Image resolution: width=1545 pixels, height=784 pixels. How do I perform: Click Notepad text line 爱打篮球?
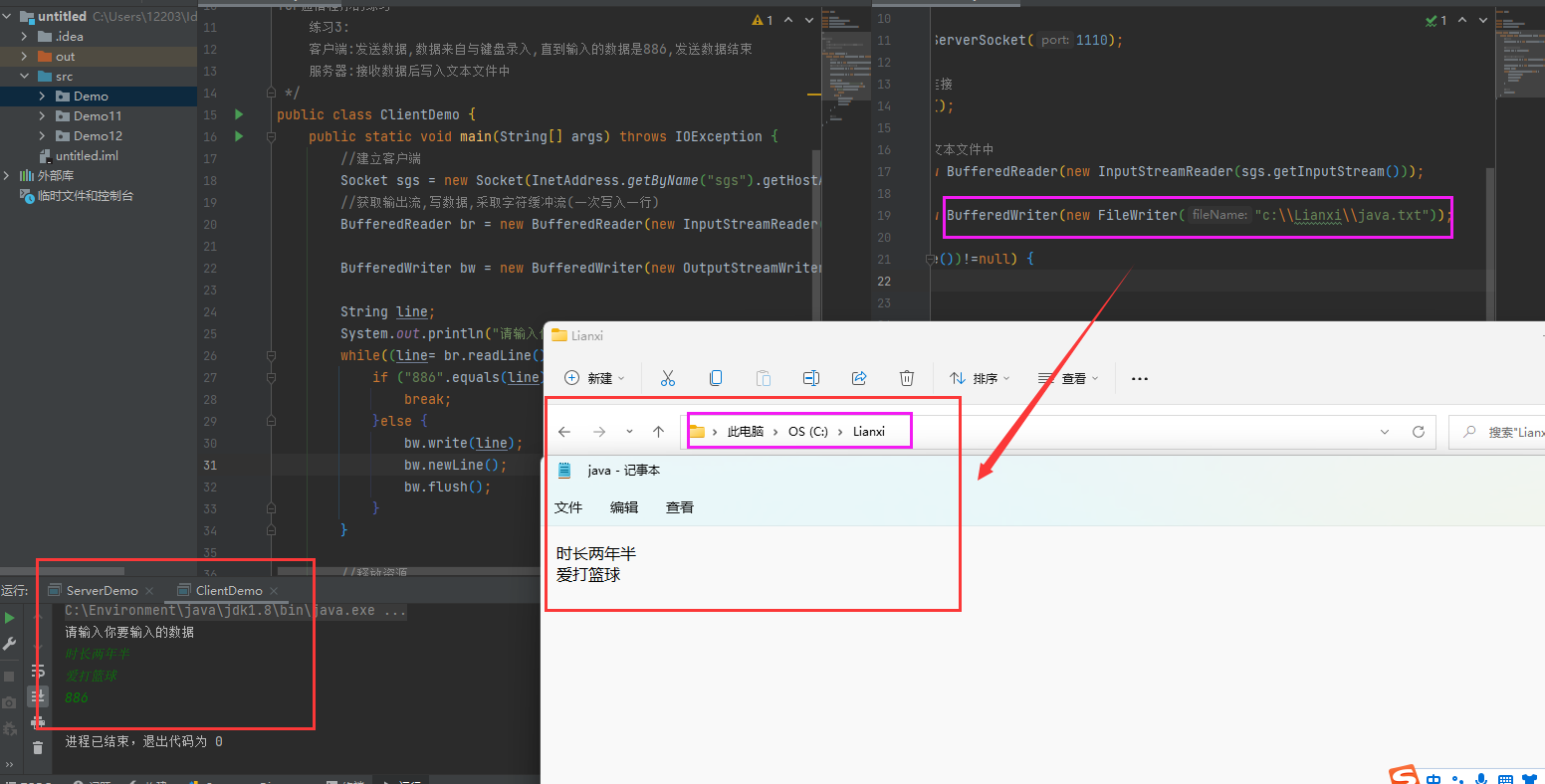pyautogui.click(x=588, y=574)
